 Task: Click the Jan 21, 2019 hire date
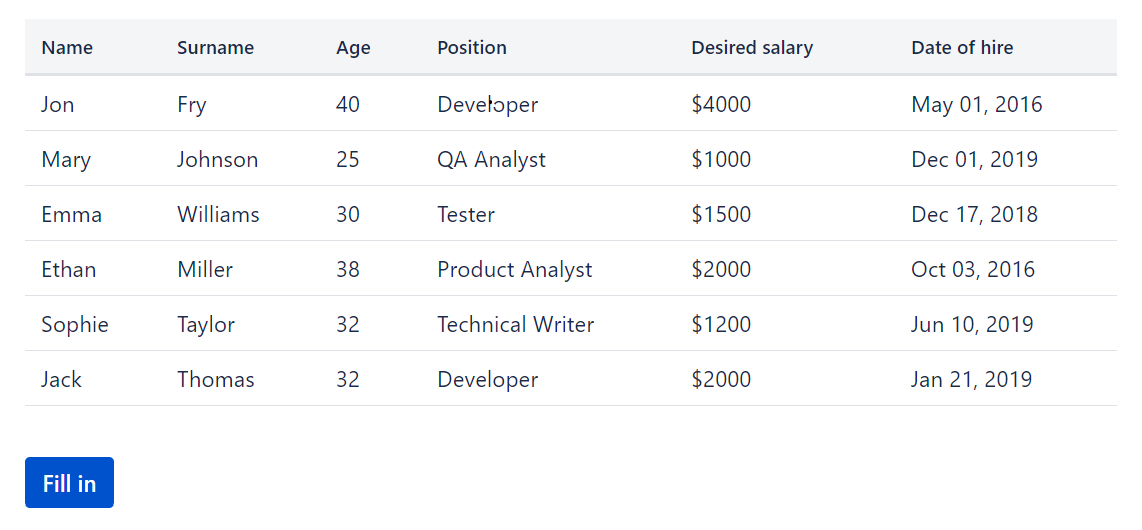pyautogui.click(x=971, y=380)
